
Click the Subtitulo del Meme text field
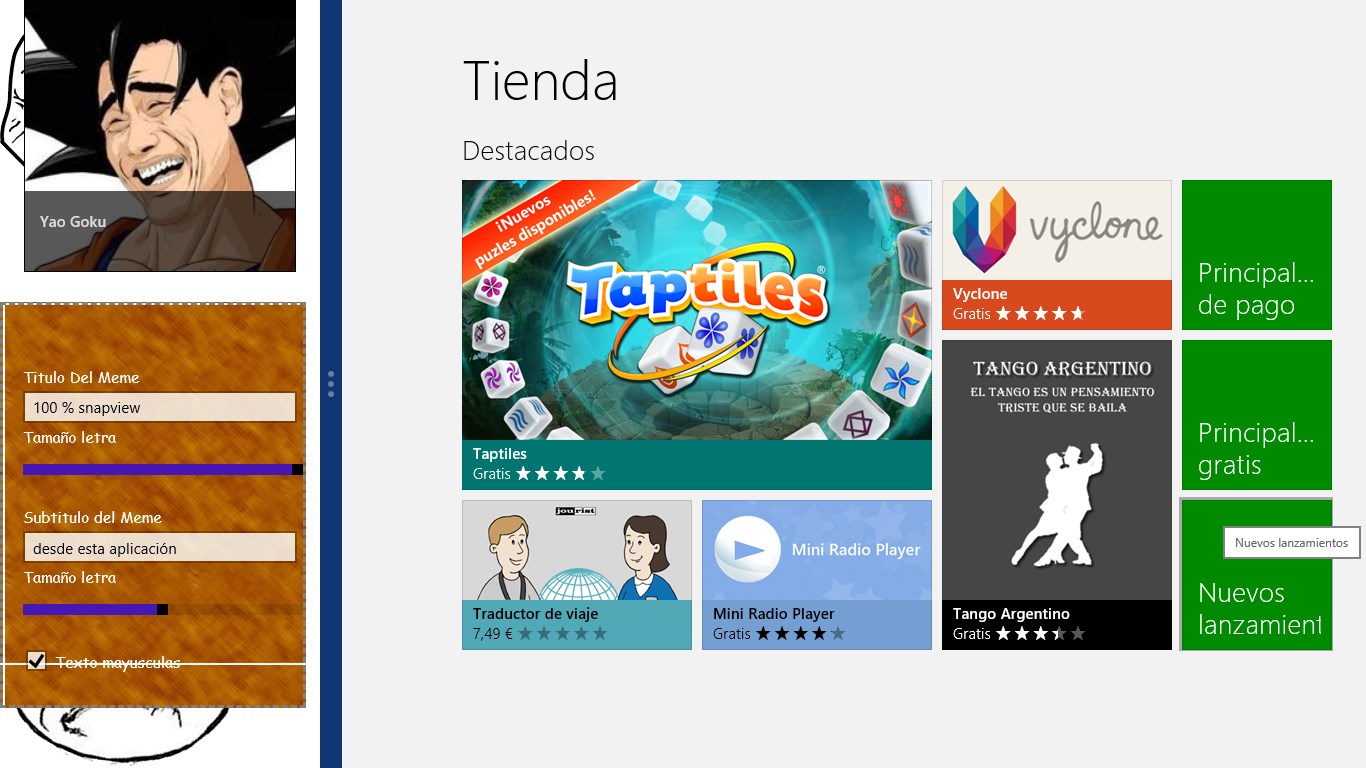pos(160,548)
